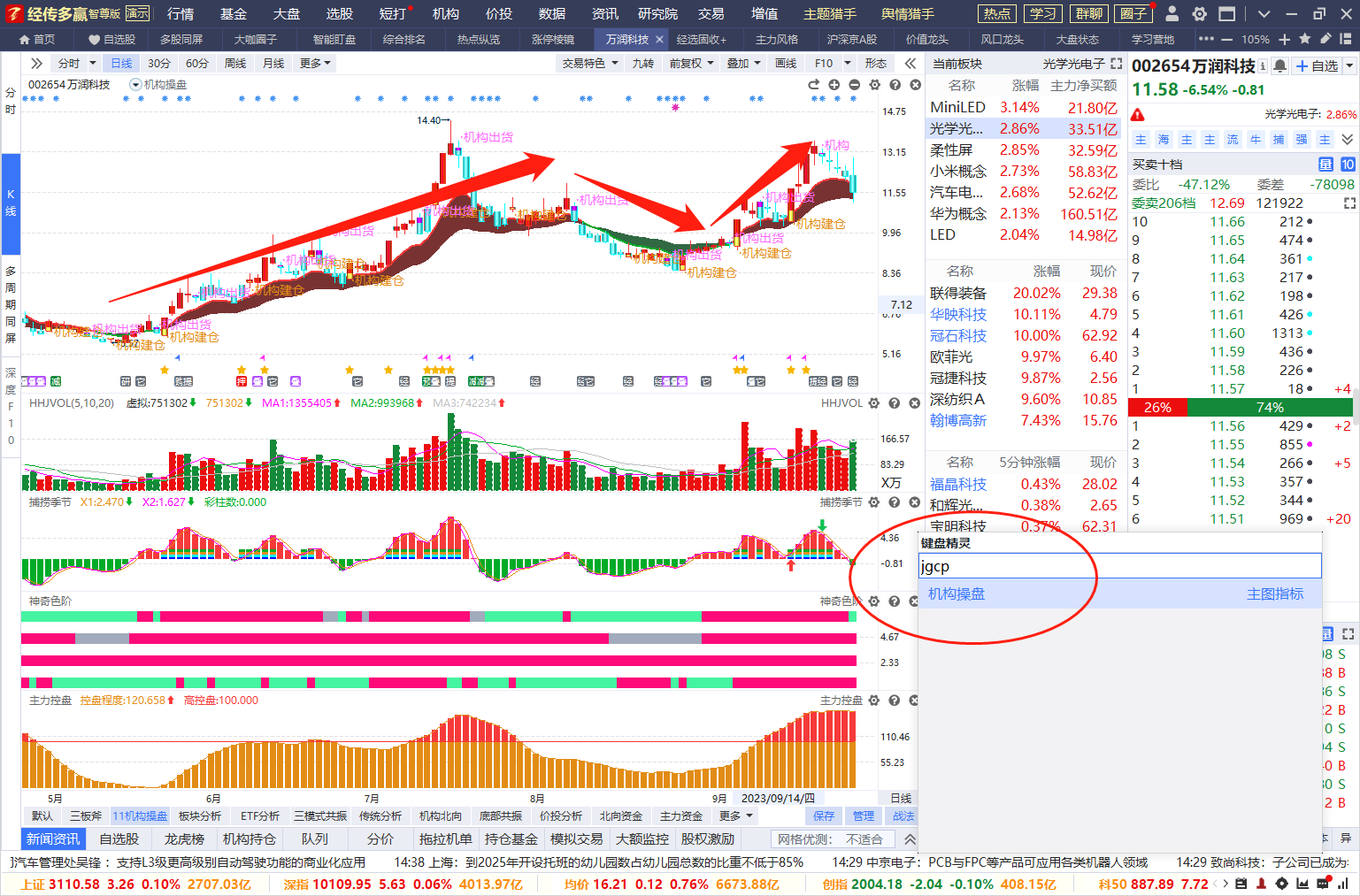Click the alert bell next to 万润科技
1360x896 pixels.
coord(1279,66)
